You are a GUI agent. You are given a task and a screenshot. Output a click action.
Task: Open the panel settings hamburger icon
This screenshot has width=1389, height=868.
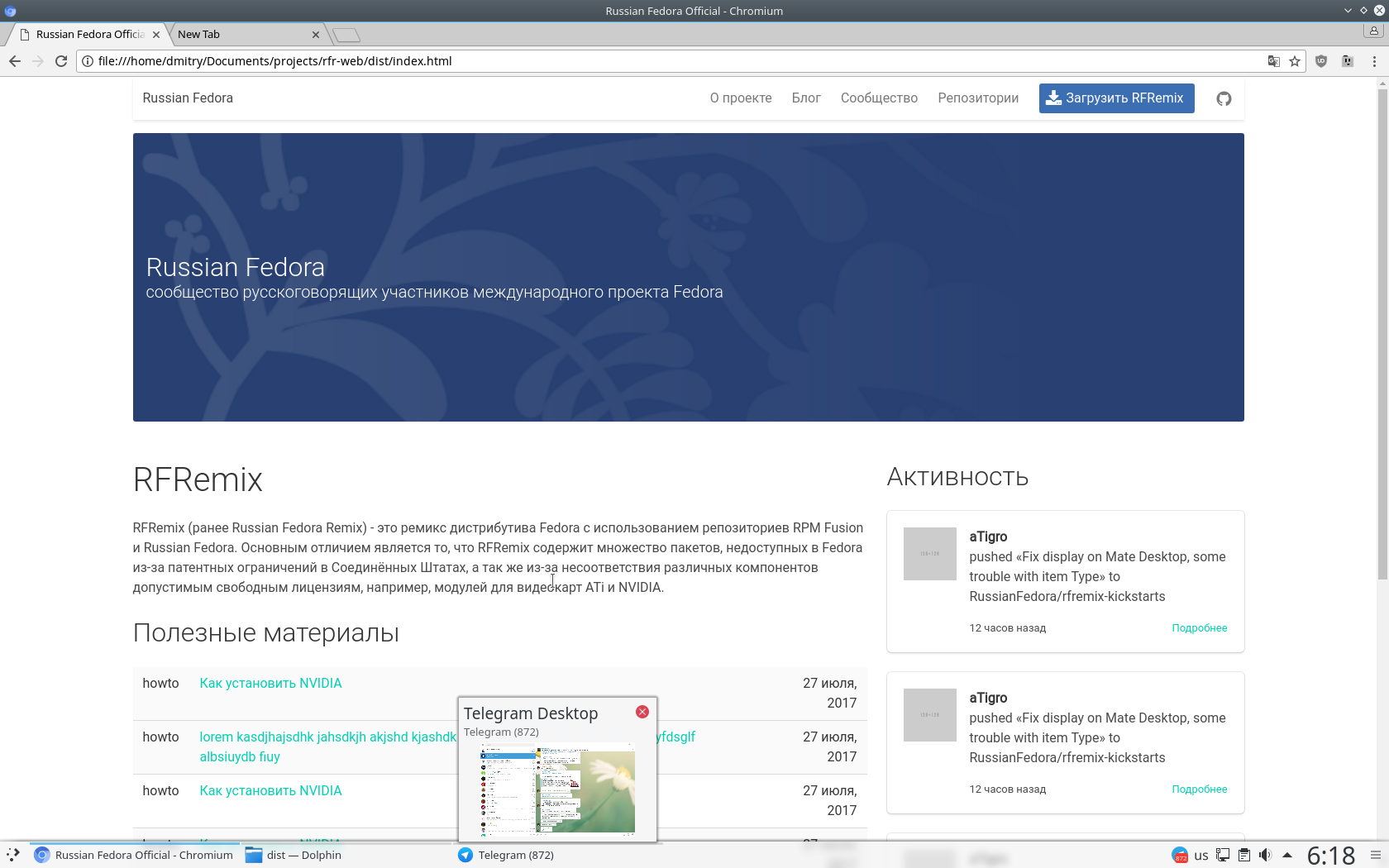[1376, 856]
